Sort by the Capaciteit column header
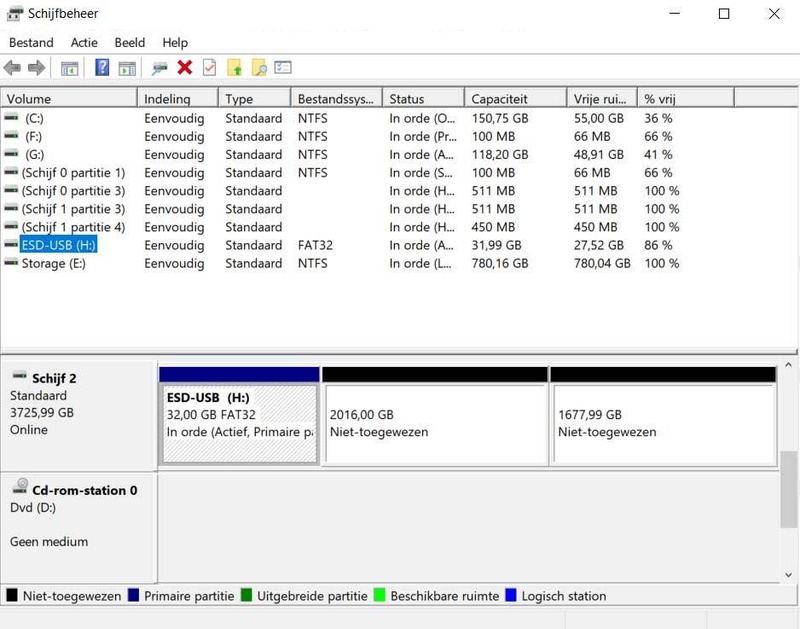This screenshot has width=800, height=629. 516,98
